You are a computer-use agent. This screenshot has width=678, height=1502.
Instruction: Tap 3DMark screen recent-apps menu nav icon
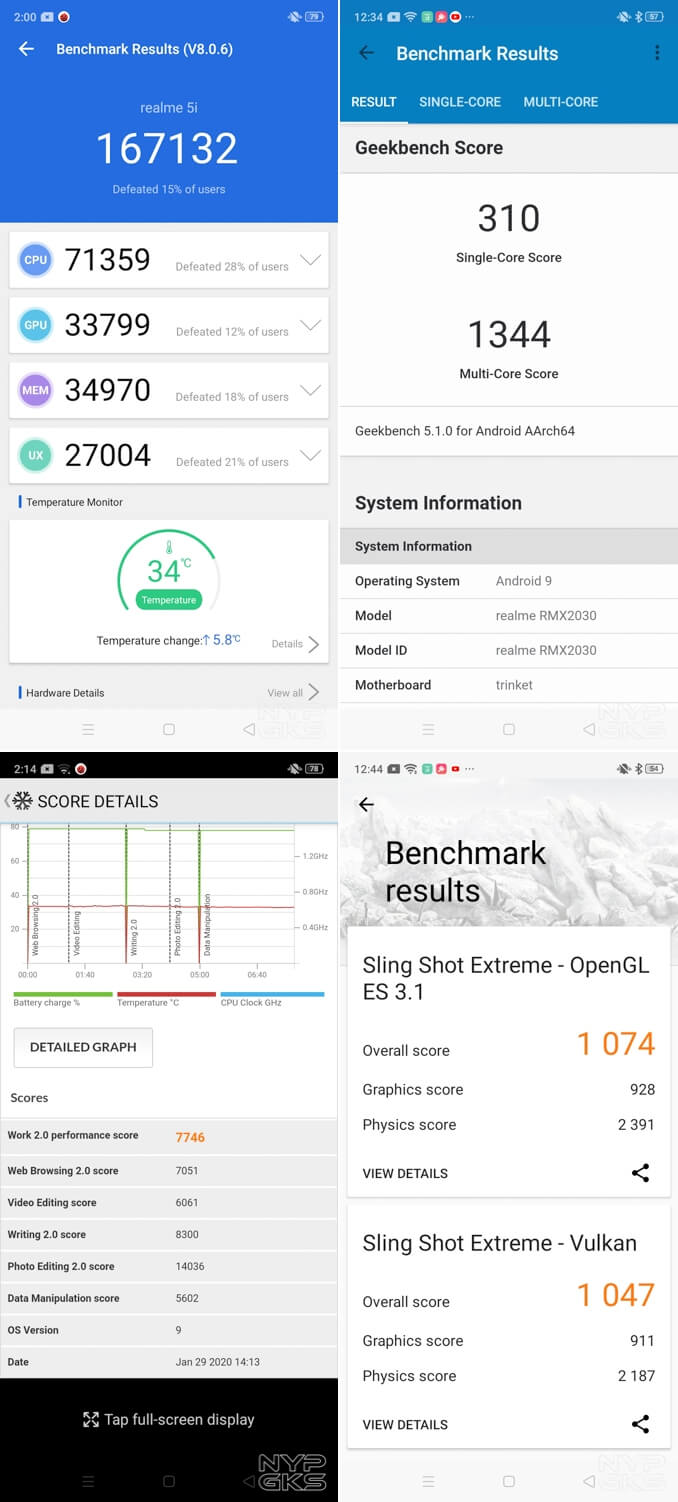pos(428,1481)
